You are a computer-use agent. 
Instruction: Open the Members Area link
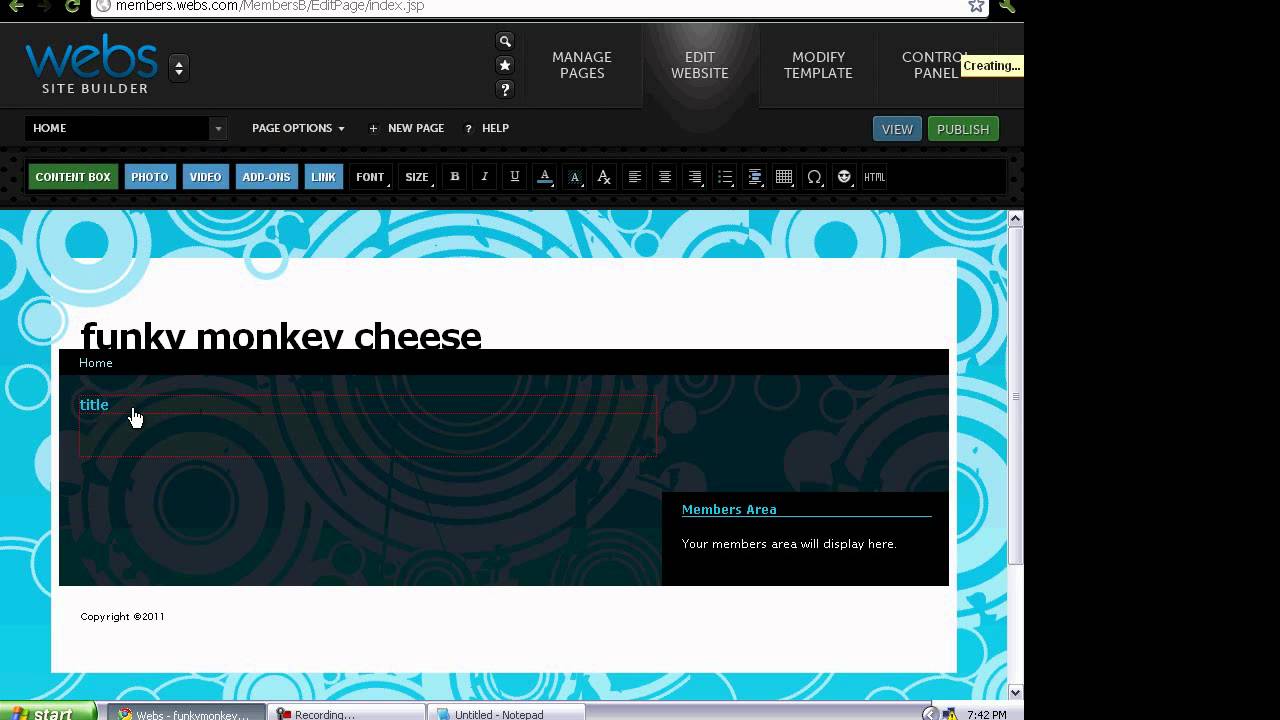(729, 509)
